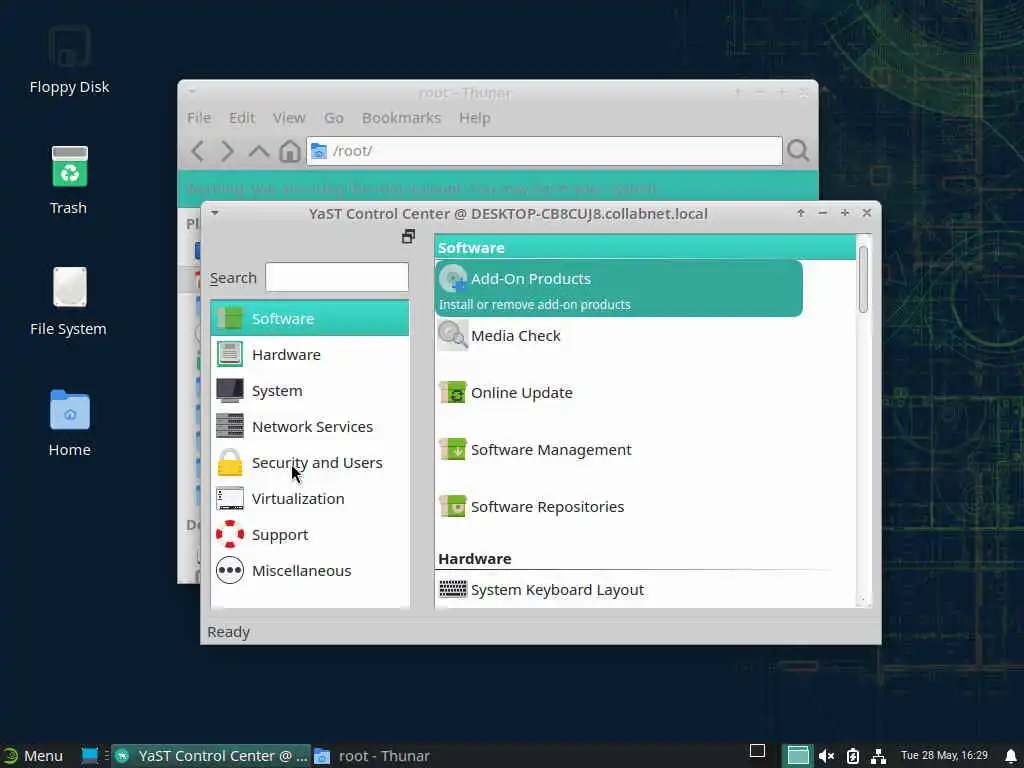The height and width of the screenshot is (768, 1024).
Task: Select the Software category icon in YaST
Action: click(x=230, y=318)
